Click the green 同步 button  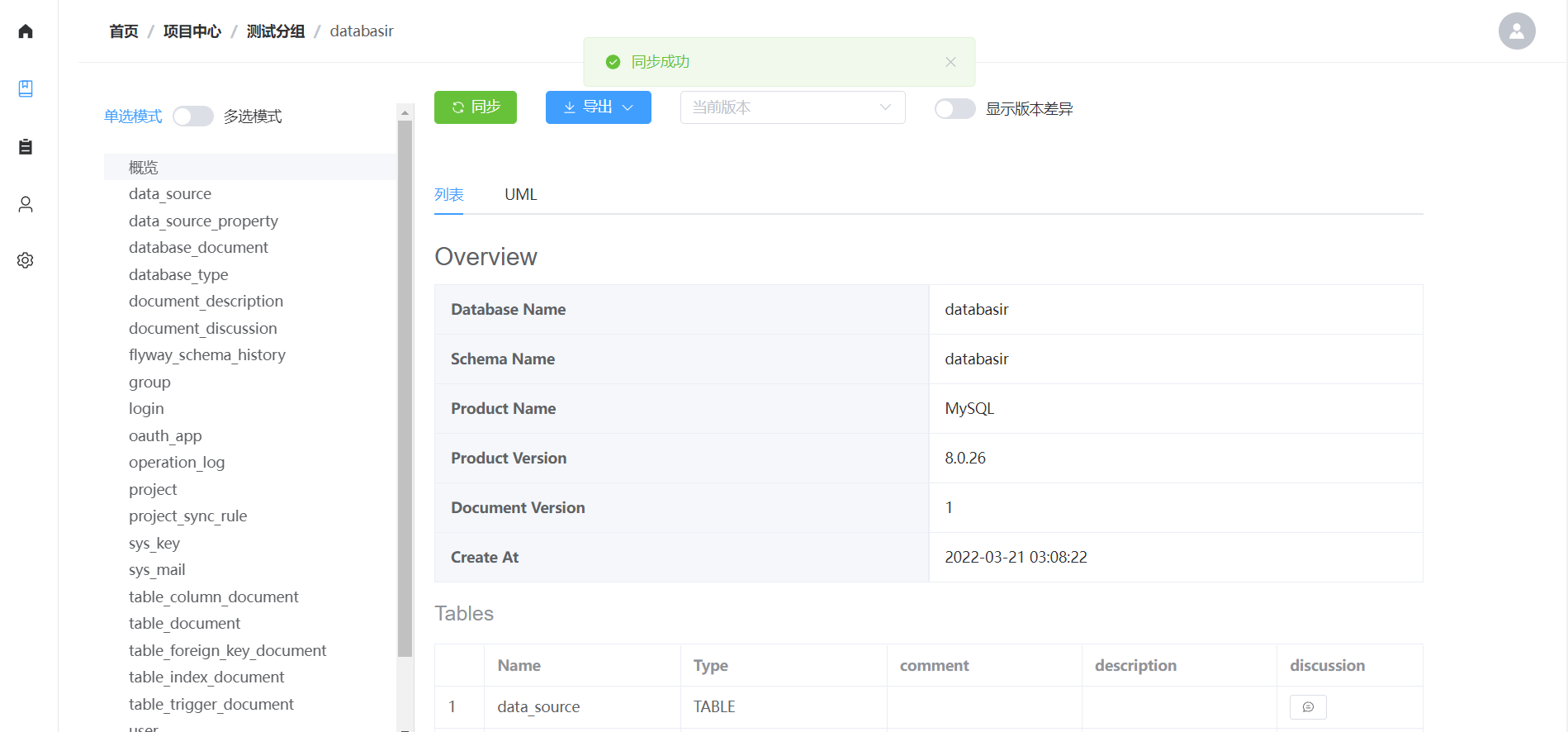coord(475,107)
